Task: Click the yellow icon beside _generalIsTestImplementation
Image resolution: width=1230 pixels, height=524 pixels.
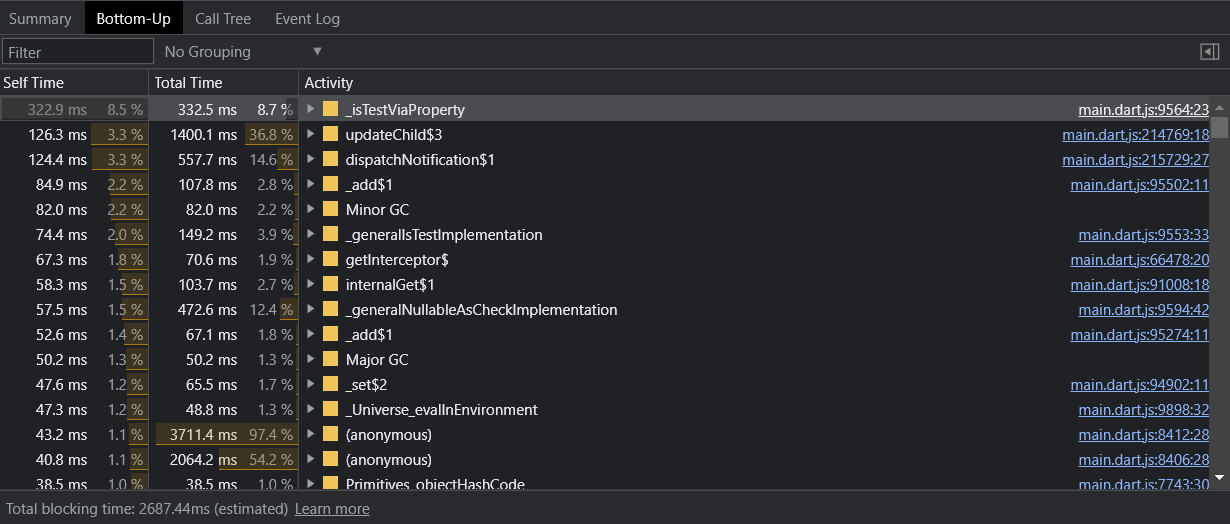Action: pos(330,234)
